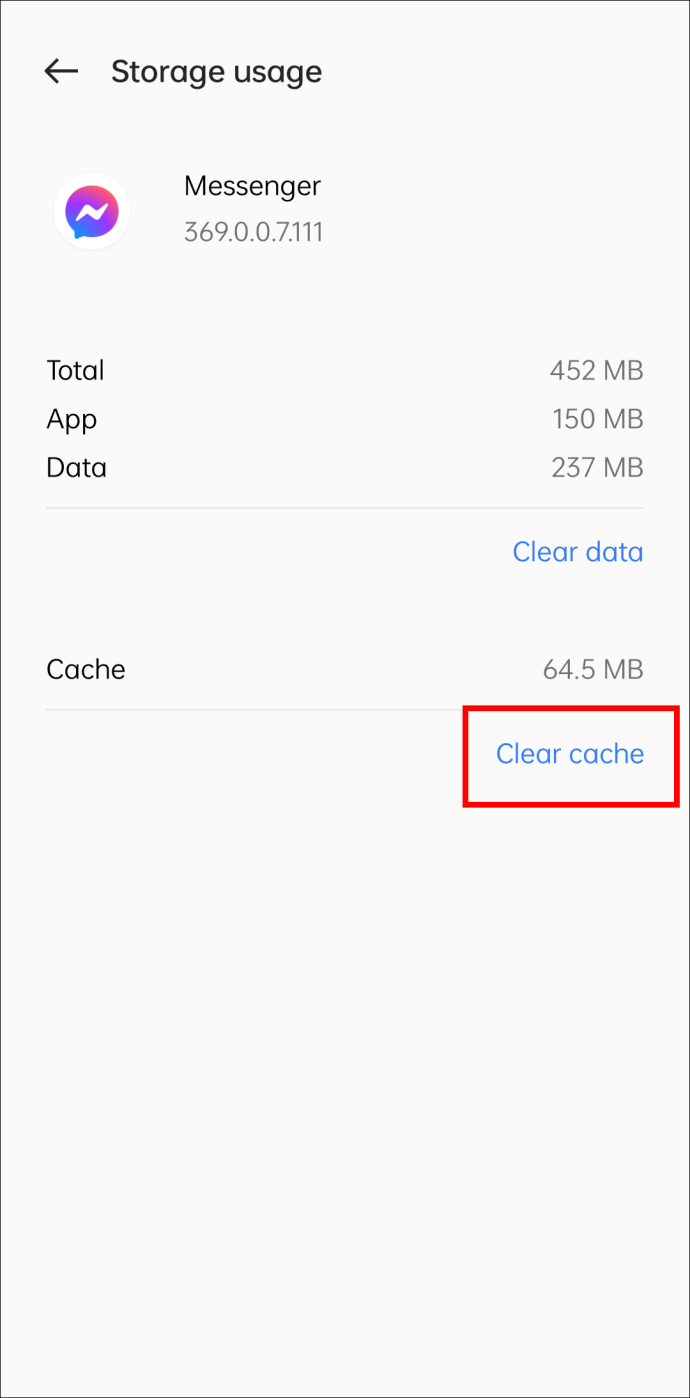Tap the App size label
Image resolution: width=690 pixels, height=1398 pixels.
[x=71, y=420]
